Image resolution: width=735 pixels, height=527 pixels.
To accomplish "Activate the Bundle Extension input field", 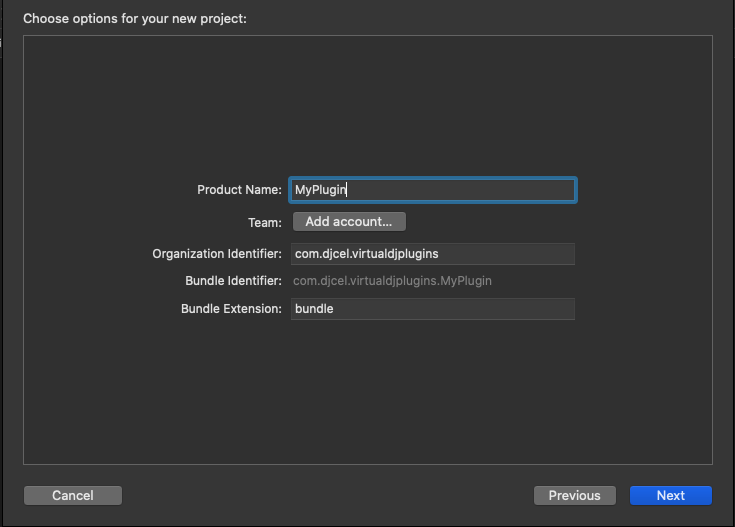I will click(433, 309).
